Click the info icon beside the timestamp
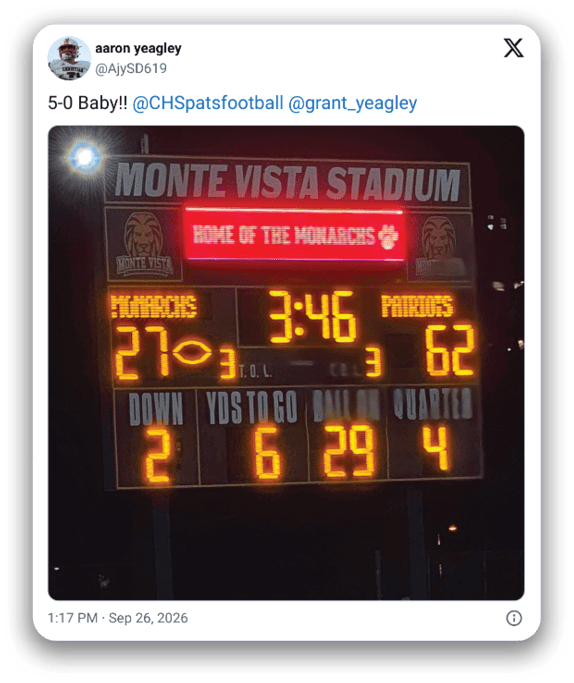This screenshot has width=574, height=683. click(x=514, y=618)
